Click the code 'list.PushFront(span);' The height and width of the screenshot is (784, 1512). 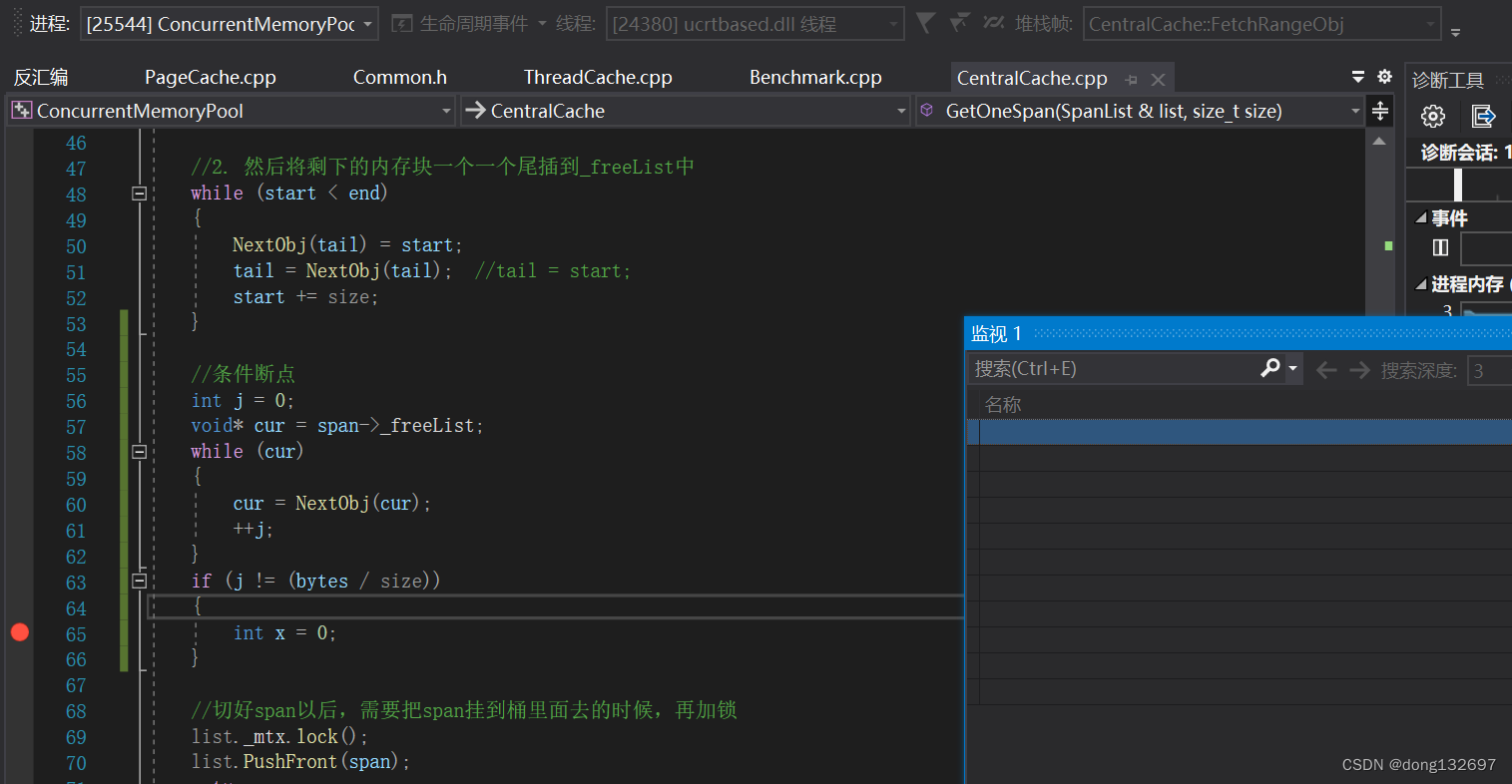click(x=300, y=761)
